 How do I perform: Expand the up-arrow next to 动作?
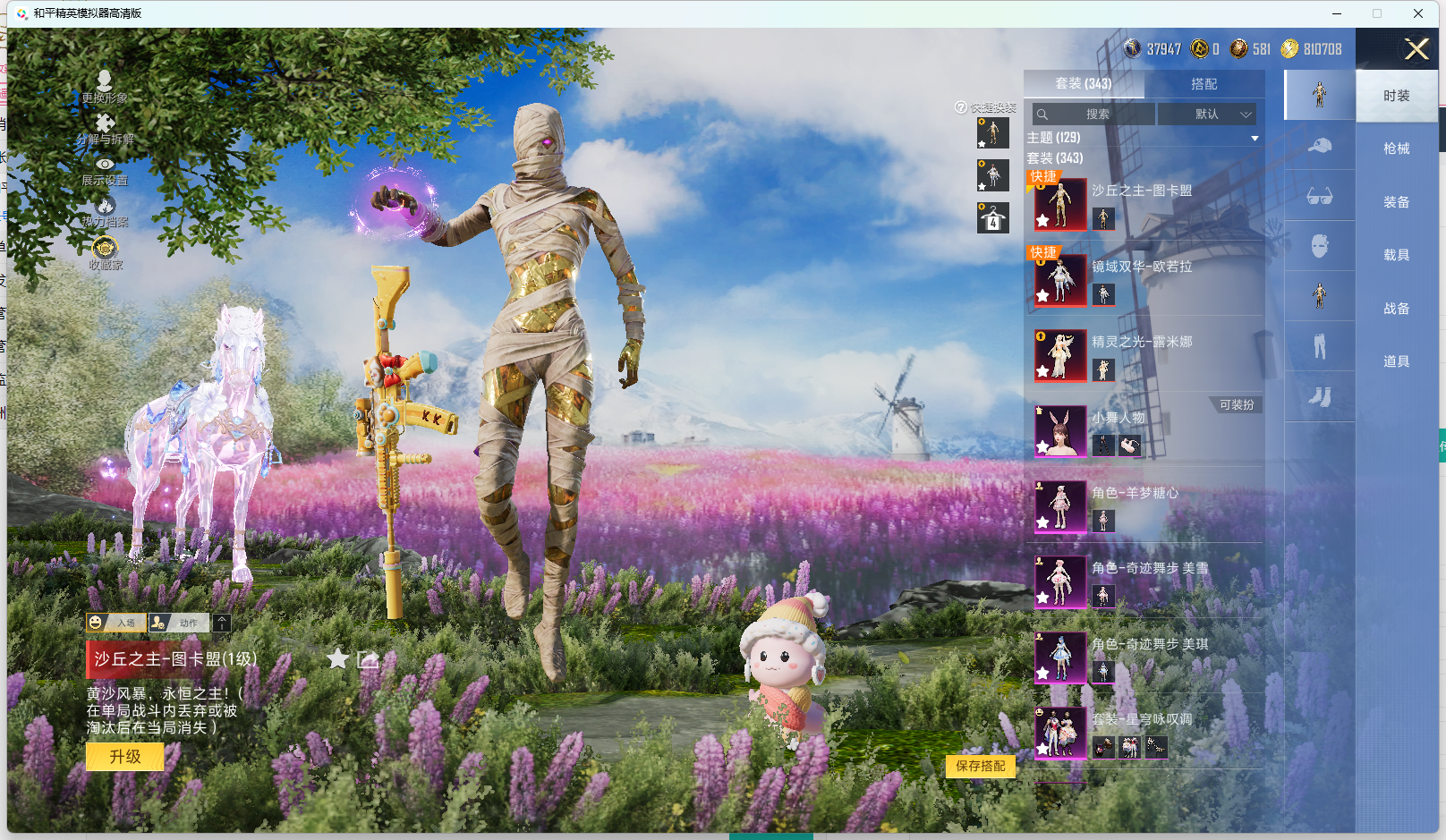point(222,623)
